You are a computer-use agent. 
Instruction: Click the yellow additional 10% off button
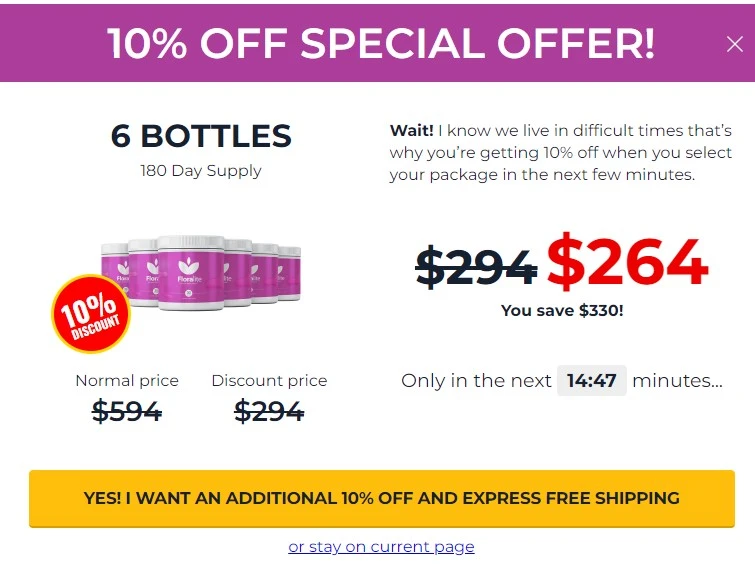382,498
